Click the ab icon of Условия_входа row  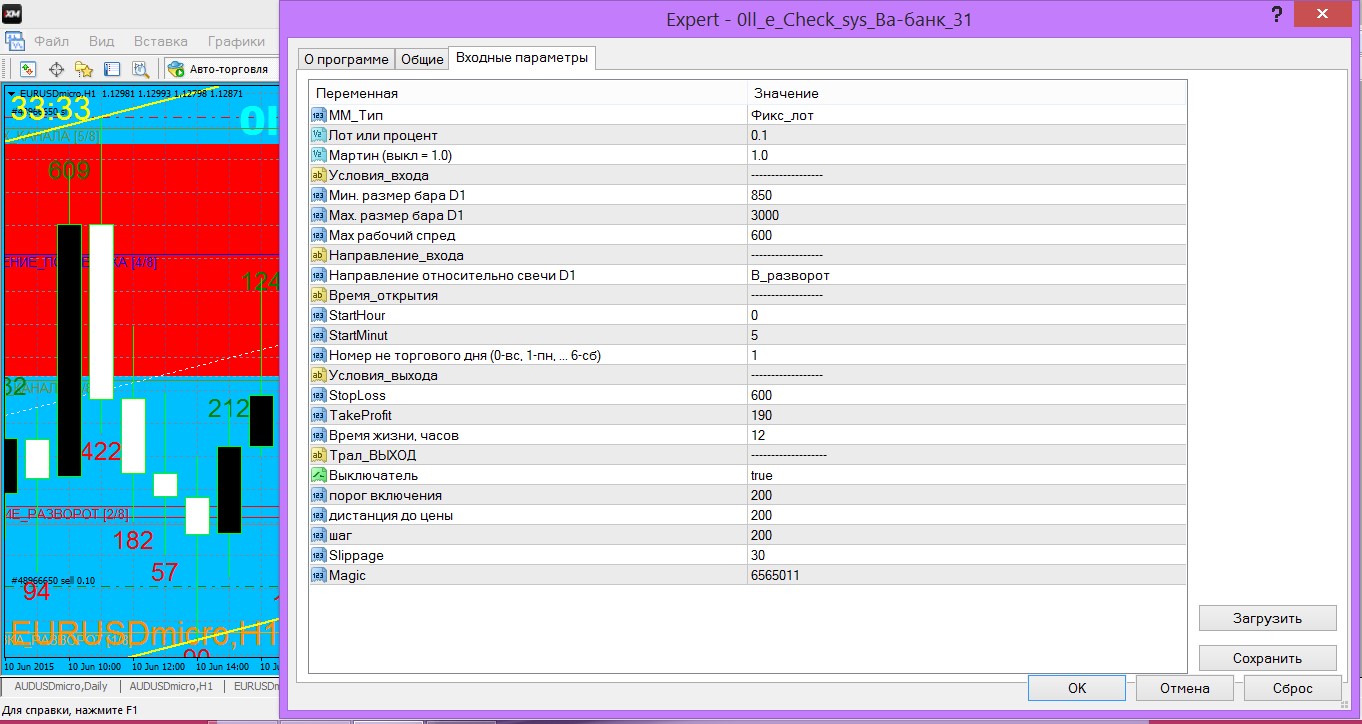(318, 175)
